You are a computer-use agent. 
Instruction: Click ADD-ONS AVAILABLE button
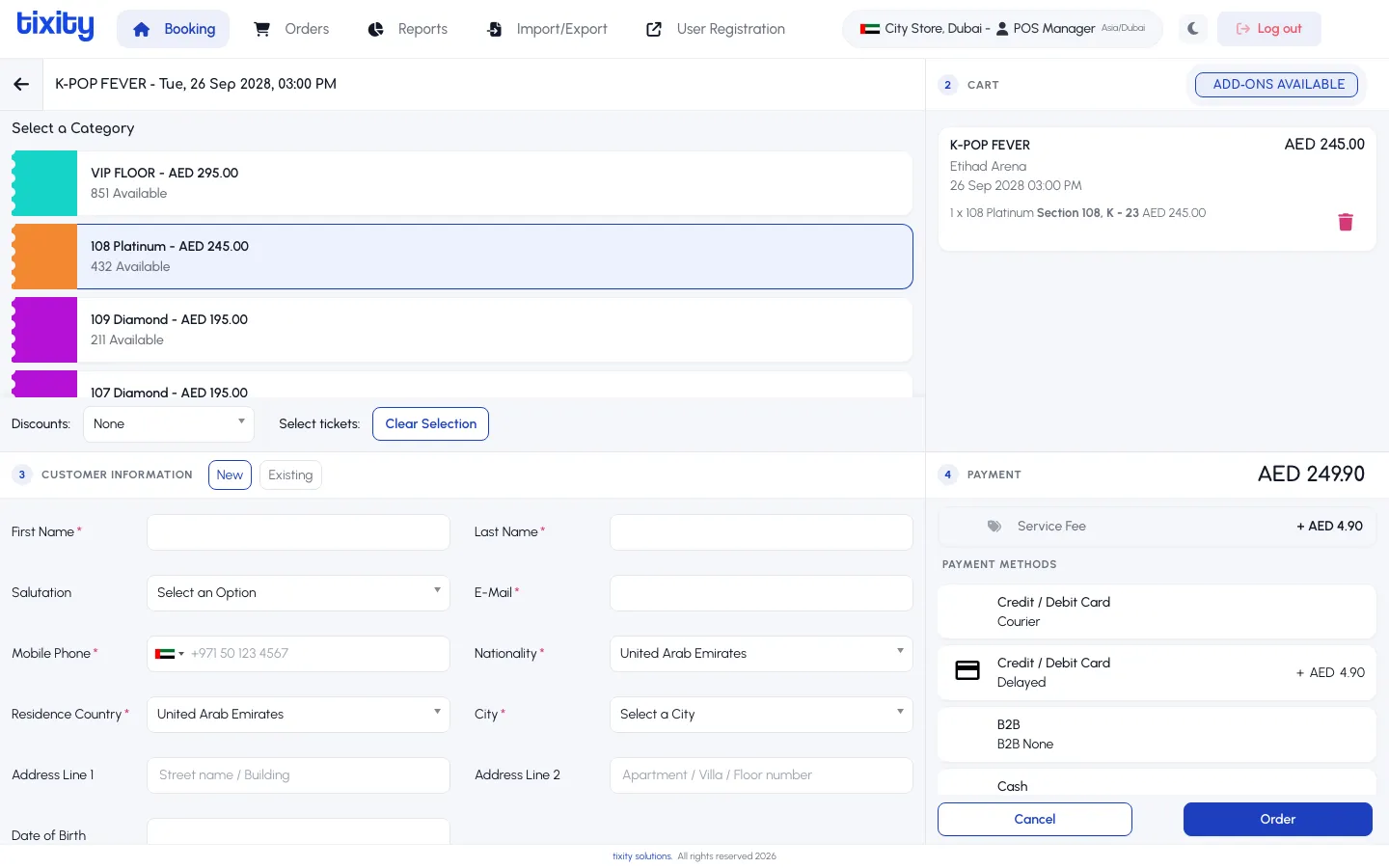pos(1277,85)
